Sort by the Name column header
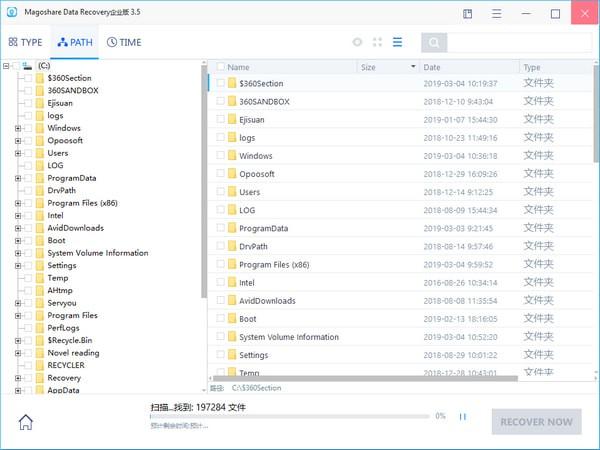This screenshot has width=600, height=450. point(238,67)
